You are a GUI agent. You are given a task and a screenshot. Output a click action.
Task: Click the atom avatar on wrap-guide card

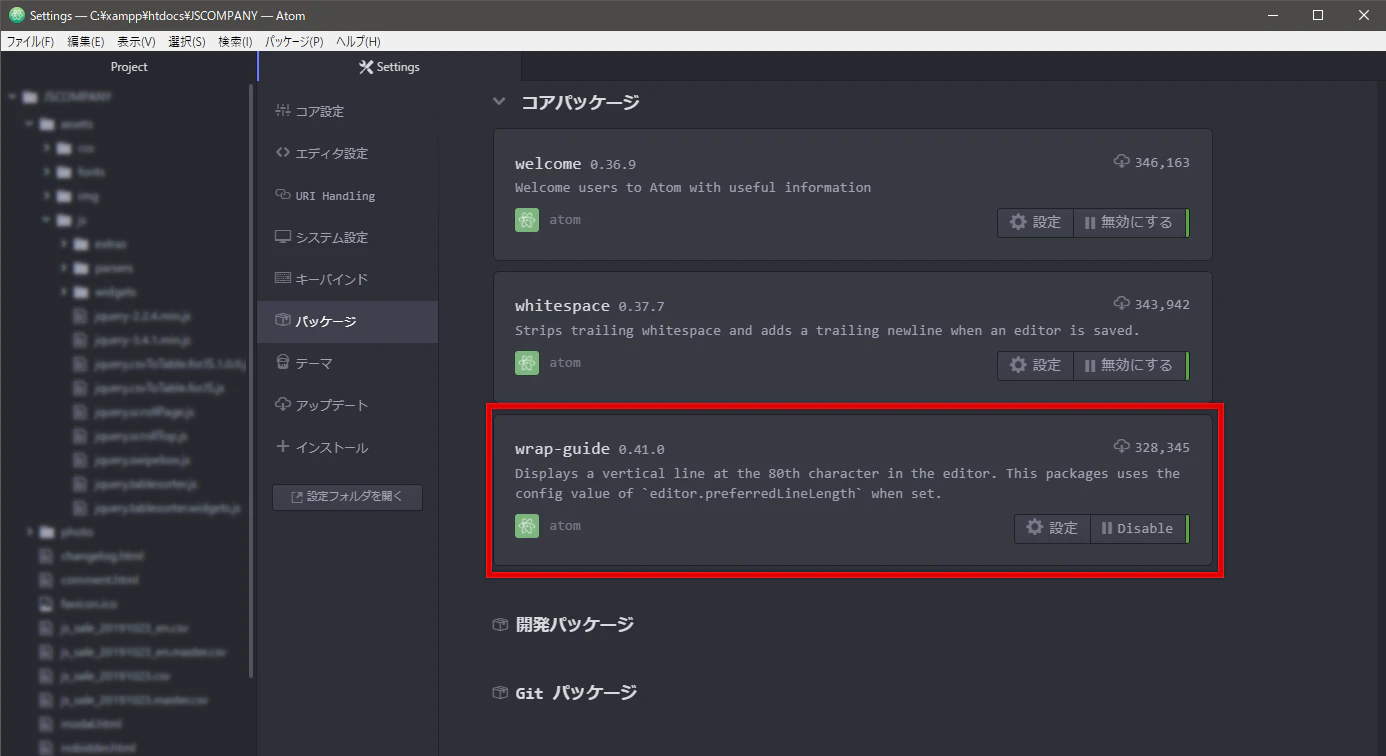527,526
